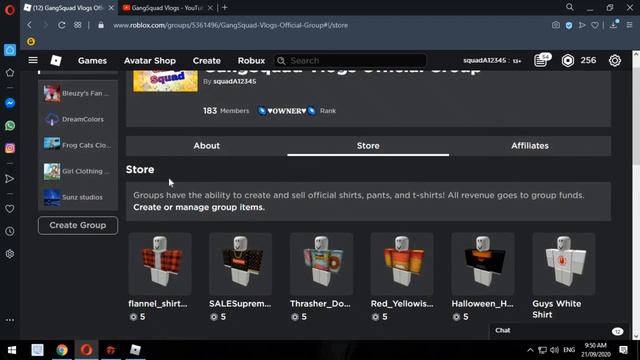The width and height of the screenshot is (640, 360).
Task: Go back to the previous page
Action: (x=29, y=25)
